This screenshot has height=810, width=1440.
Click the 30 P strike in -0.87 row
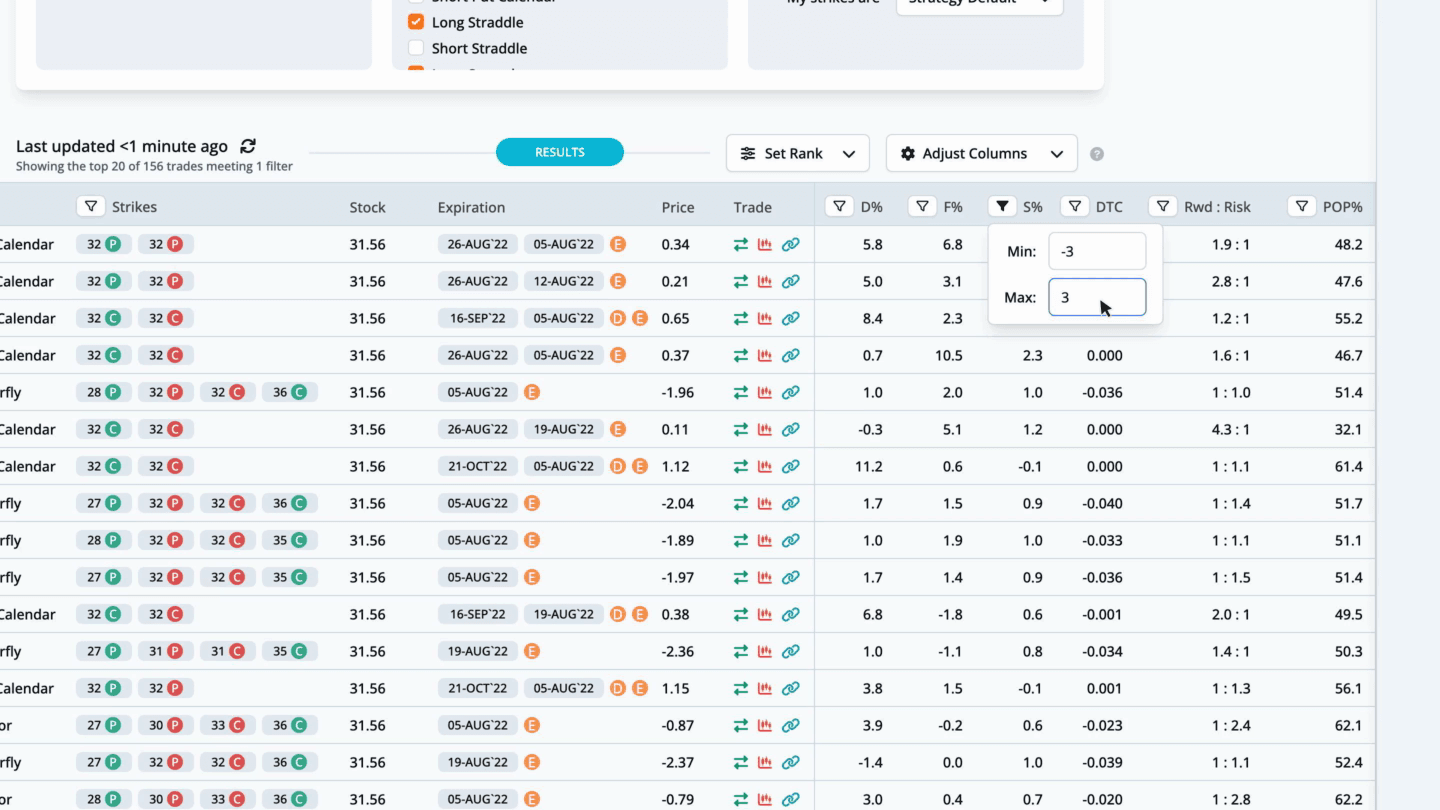pyautogui.click(x=166, y=725)
